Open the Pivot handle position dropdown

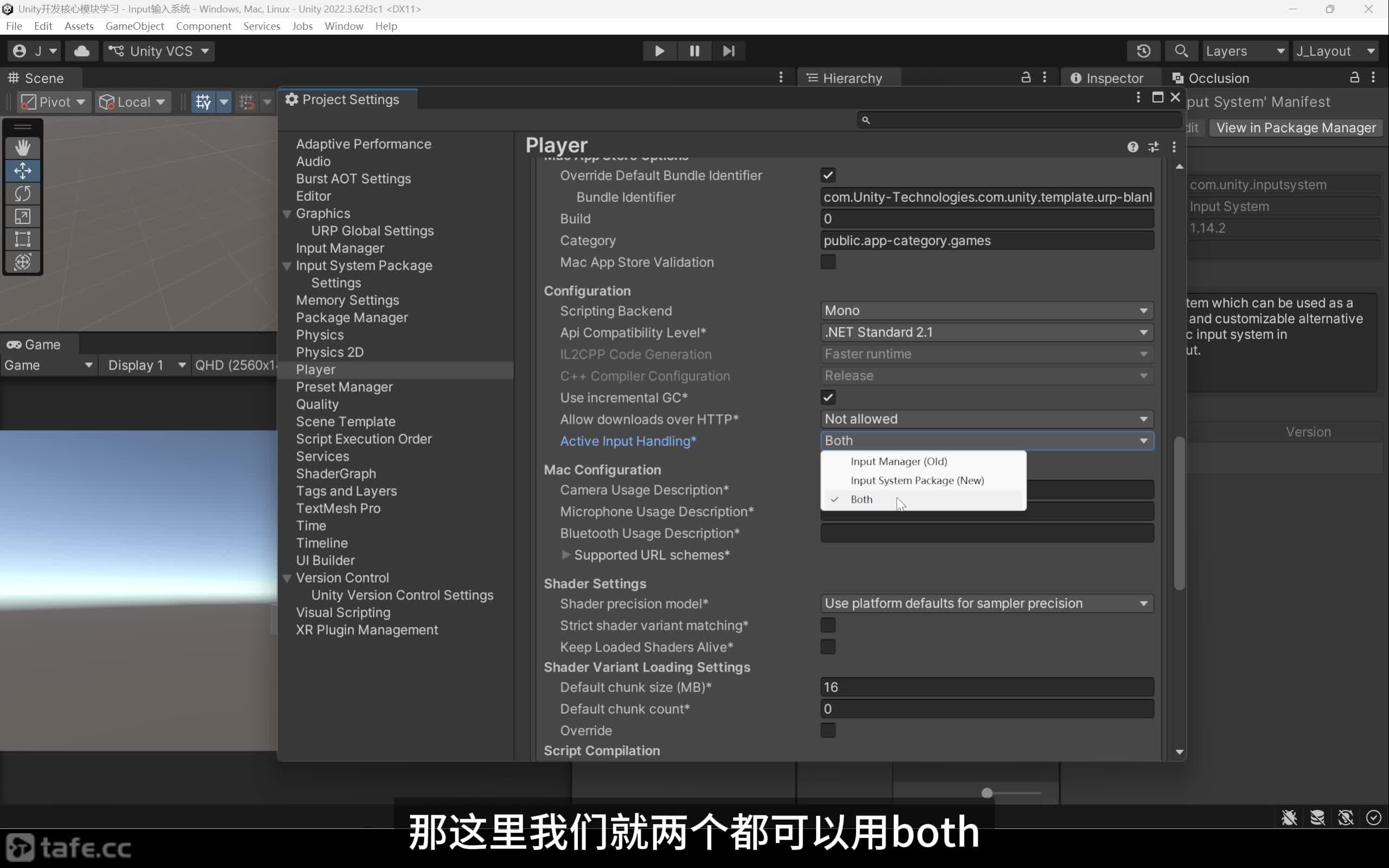tap(53, 102)
